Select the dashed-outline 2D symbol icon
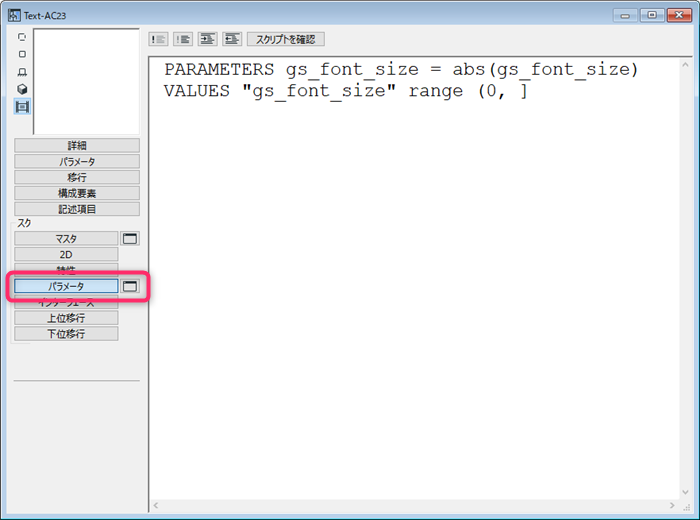This screenshot has height=520, width=700. 22,37
